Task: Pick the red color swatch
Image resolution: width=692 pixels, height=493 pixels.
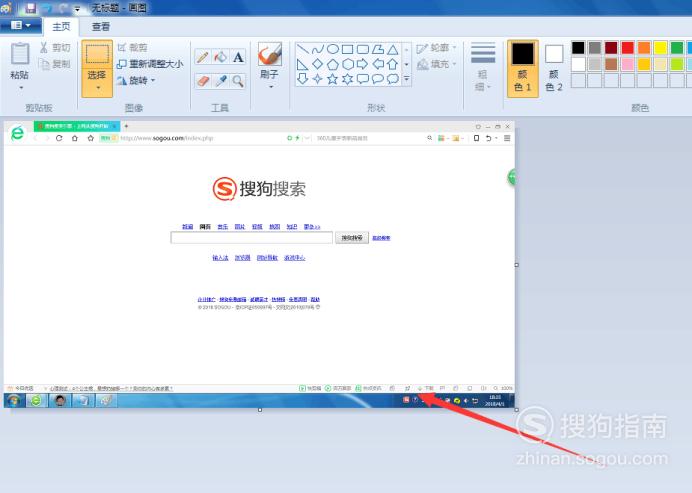Action: pyautogui.click(x=628, y=48)
